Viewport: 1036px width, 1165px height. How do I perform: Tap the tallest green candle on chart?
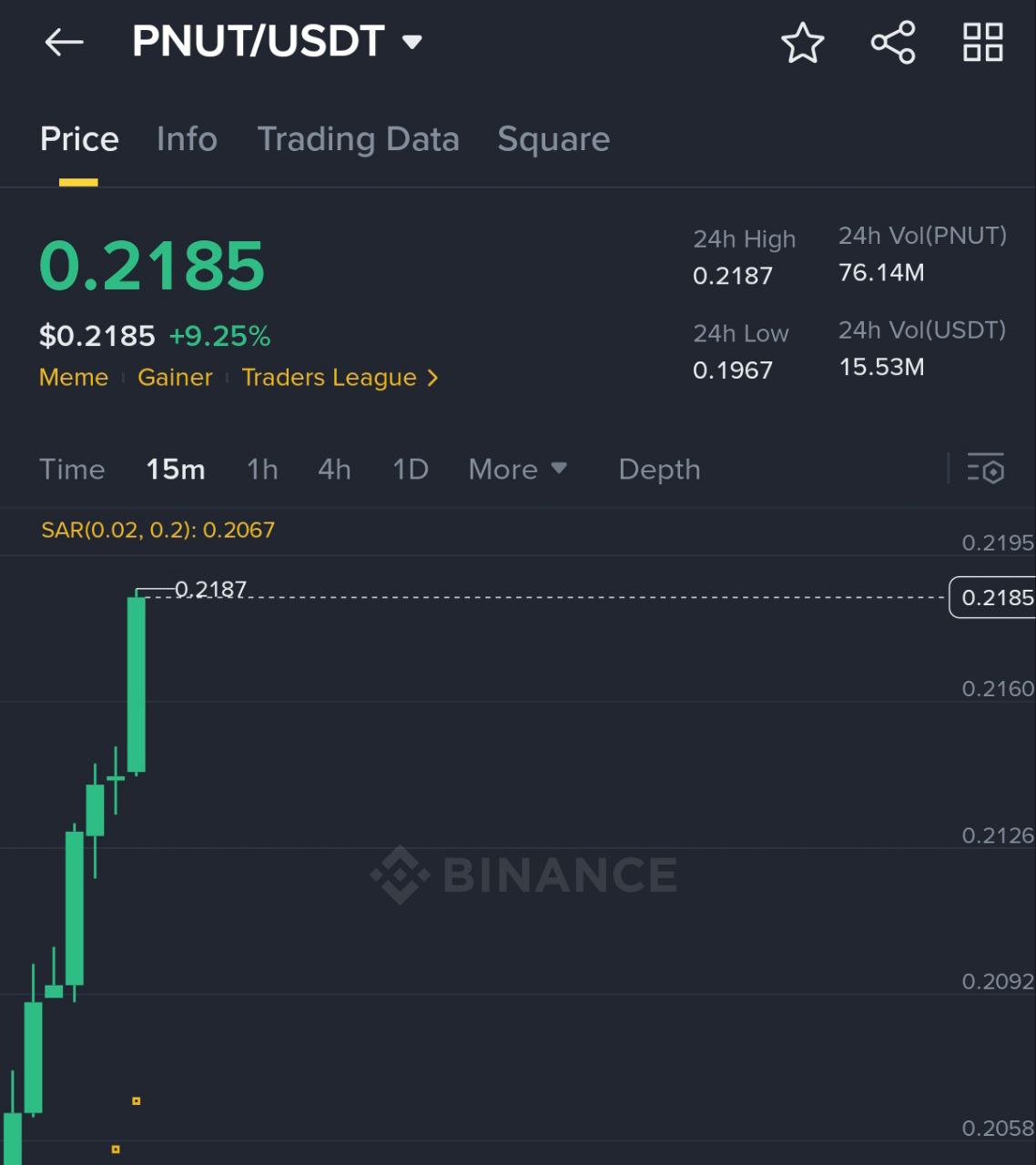137,684
